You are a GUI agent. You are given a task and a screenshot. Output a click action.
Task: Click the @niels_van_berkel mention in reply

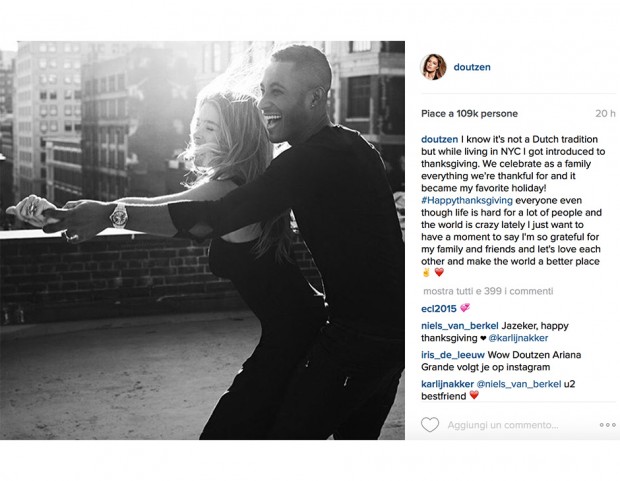point(518,384)
